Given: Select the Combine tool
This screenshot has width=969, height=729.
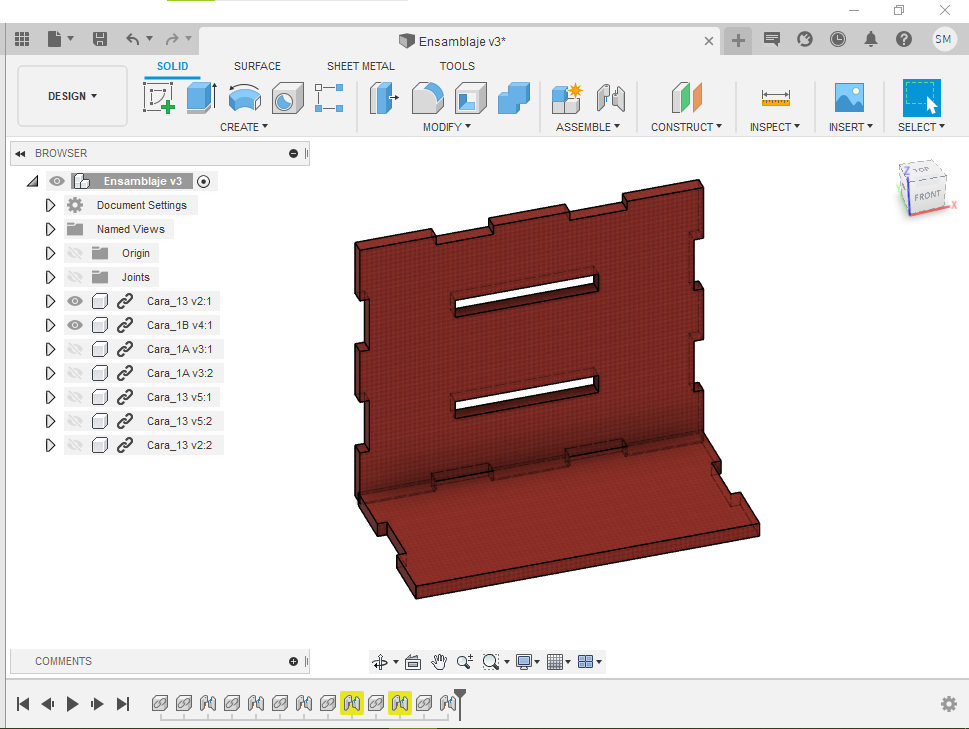Looking at the screenshot, I should (514, 98).
